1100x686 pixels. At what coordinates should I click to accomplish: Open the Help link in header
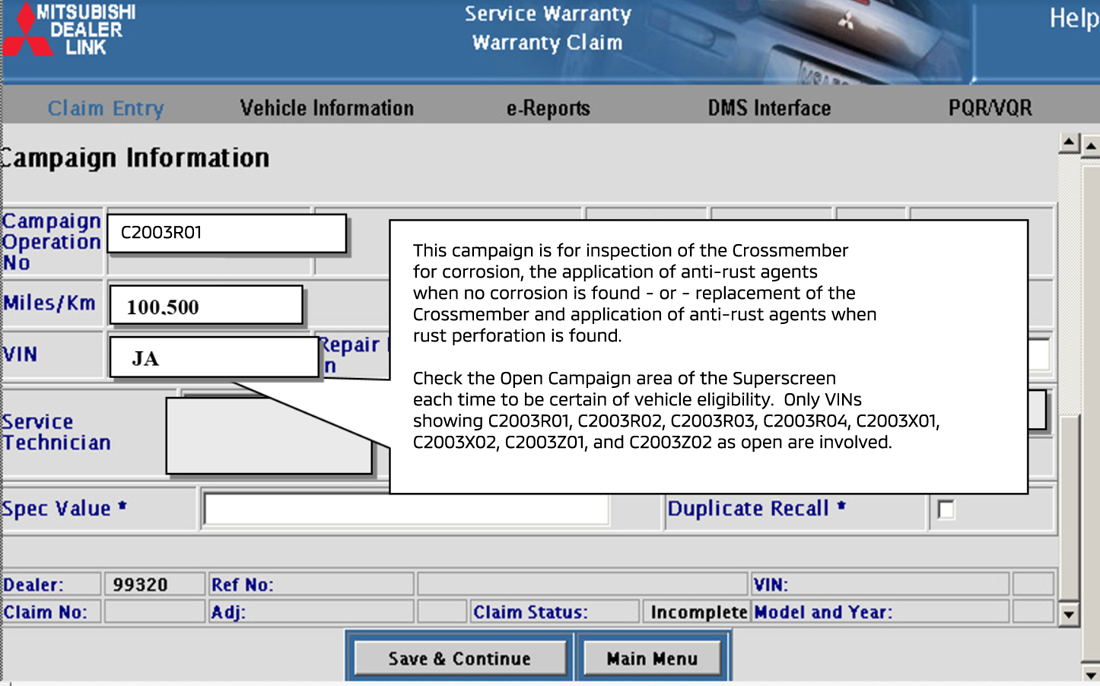coord(1072,19)
